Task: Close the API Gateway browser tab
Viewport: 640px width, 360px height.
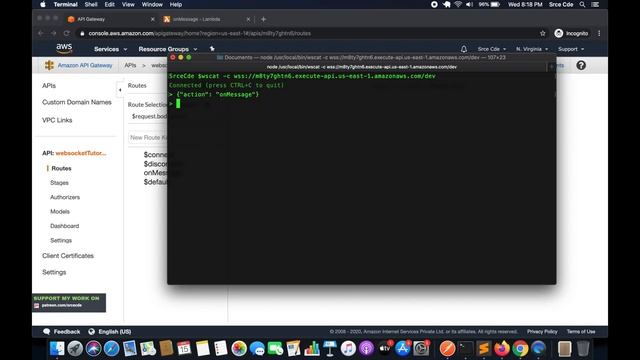Action: coord(153,19)
